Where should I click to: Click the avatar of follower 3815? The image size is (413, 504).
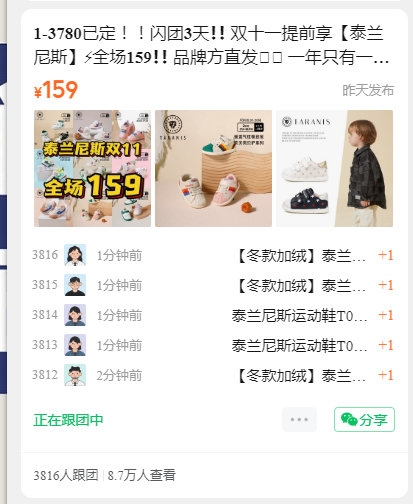click(75, 285)
